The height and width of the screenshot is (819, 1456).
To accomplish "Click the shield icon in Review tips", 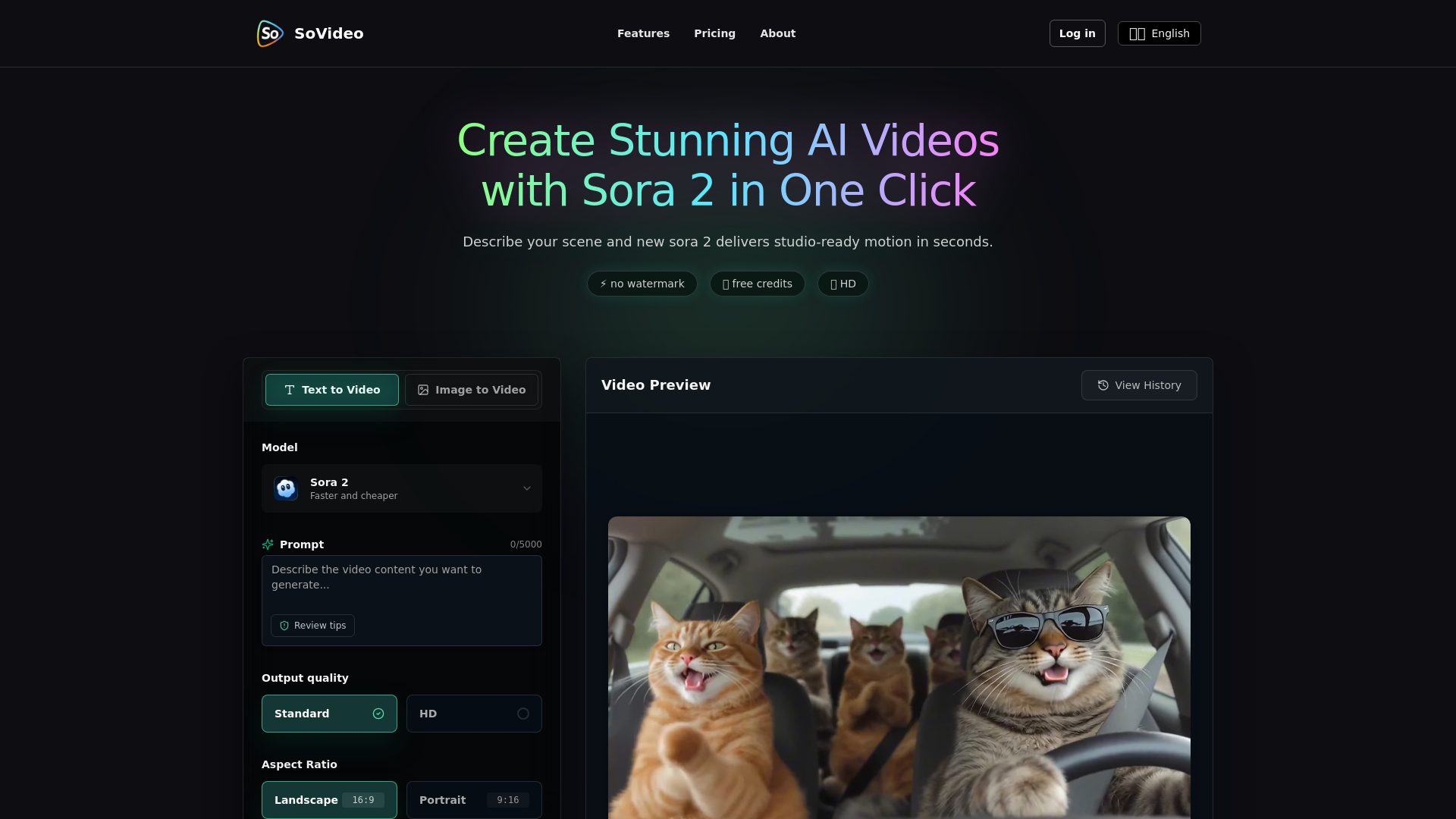I will (284, 626).
